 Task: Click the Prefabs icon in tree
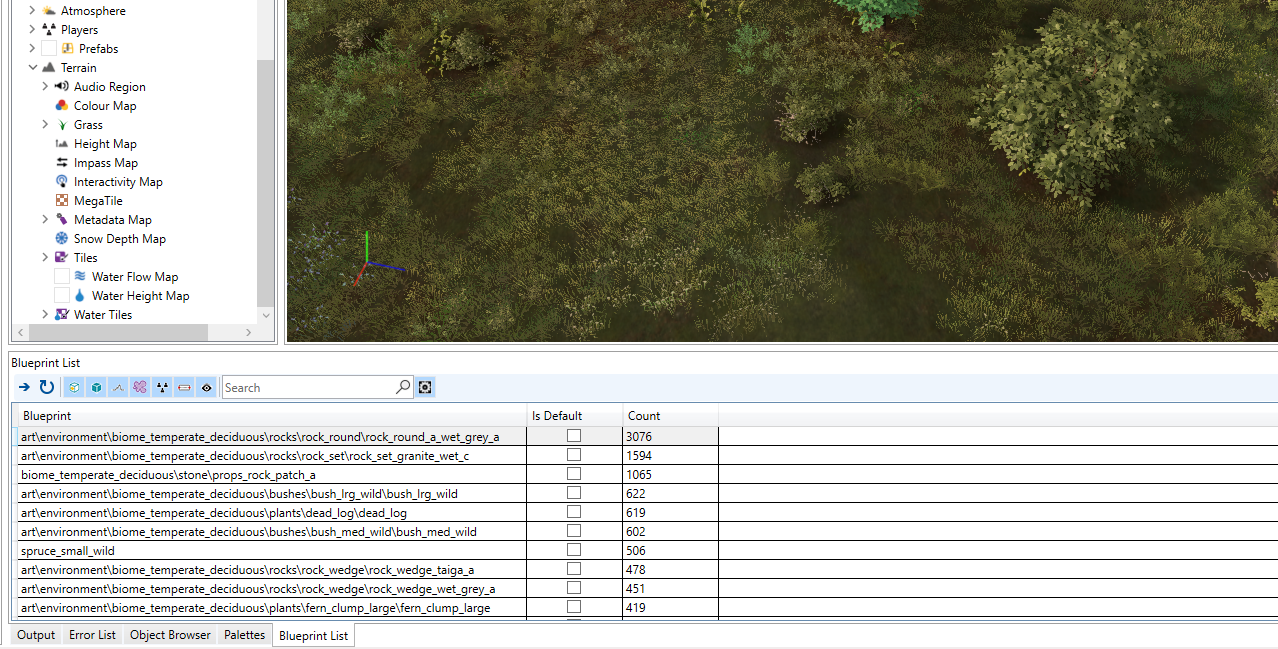(67, 49)
